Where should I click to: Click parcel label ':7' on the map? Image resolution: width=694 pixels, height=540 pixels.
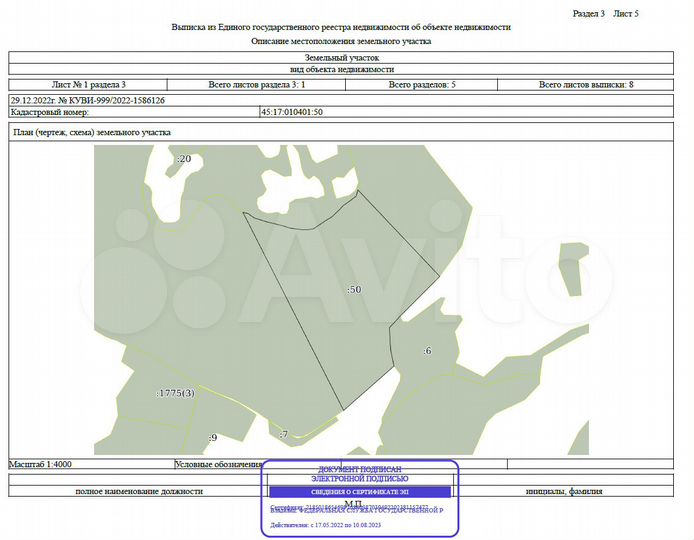(284, 434)
